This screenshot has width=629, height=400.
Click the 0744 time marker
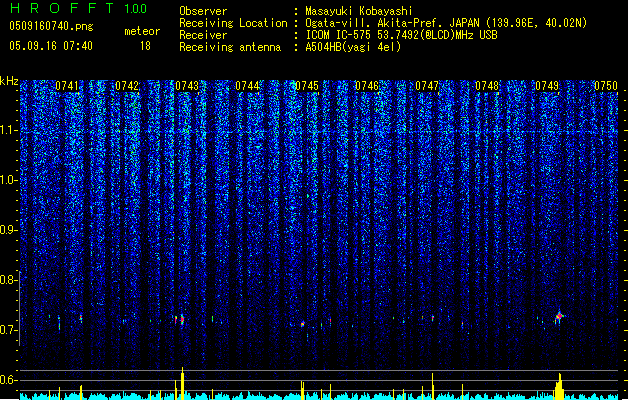click(247, 86)
